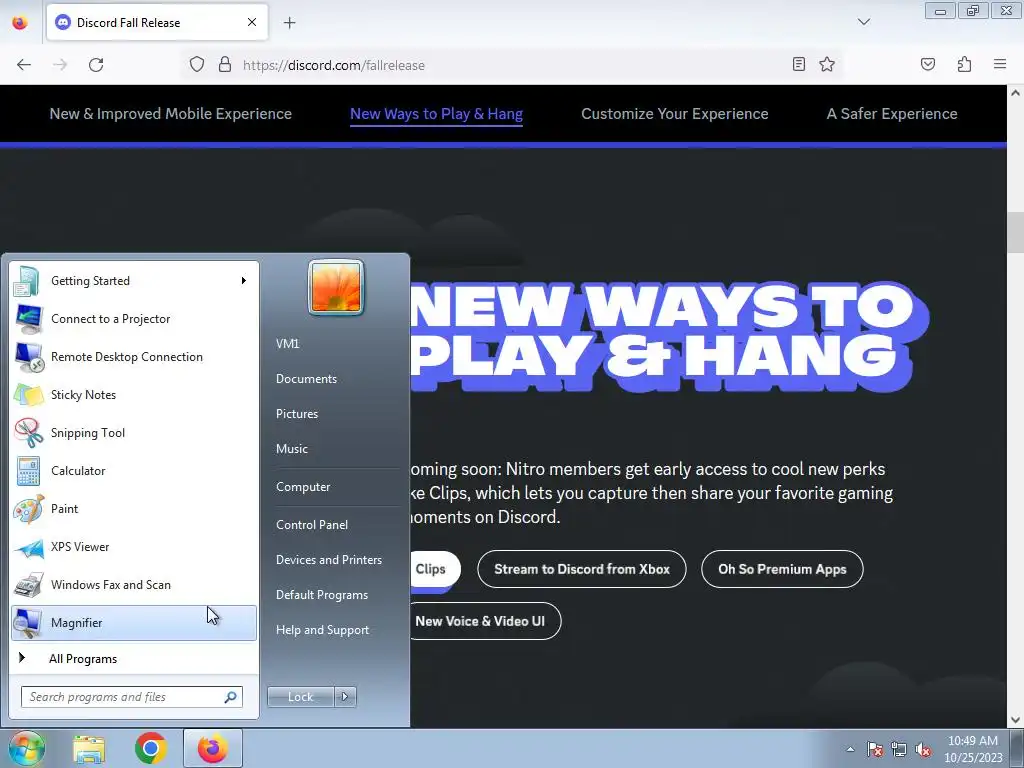Click New Voice & Video UI button
1024x768 pixels.
(x=485, y=621)
